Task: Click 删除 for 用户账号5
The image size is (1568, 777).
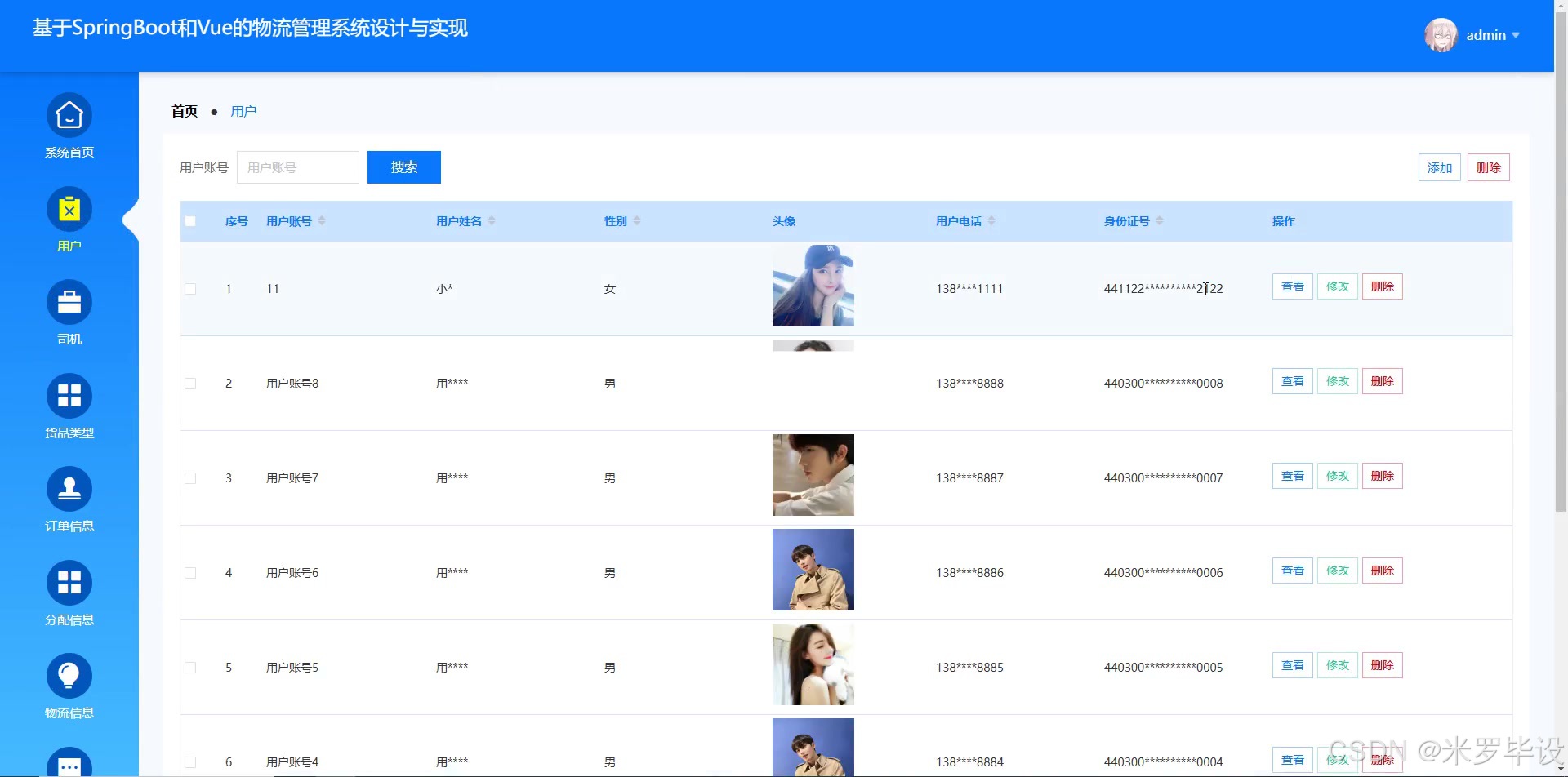Action: pos(1383,665)
